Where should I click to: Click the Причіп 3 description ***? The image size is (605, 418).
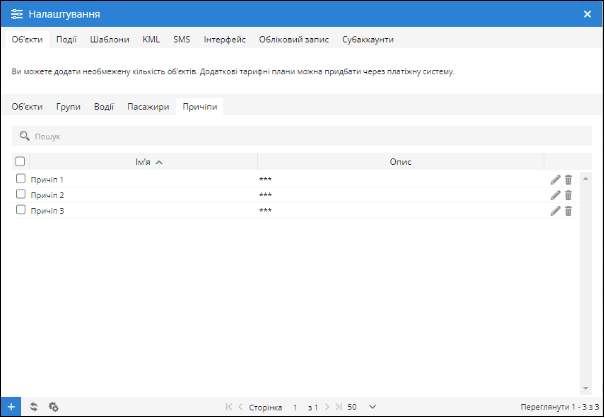265,211
